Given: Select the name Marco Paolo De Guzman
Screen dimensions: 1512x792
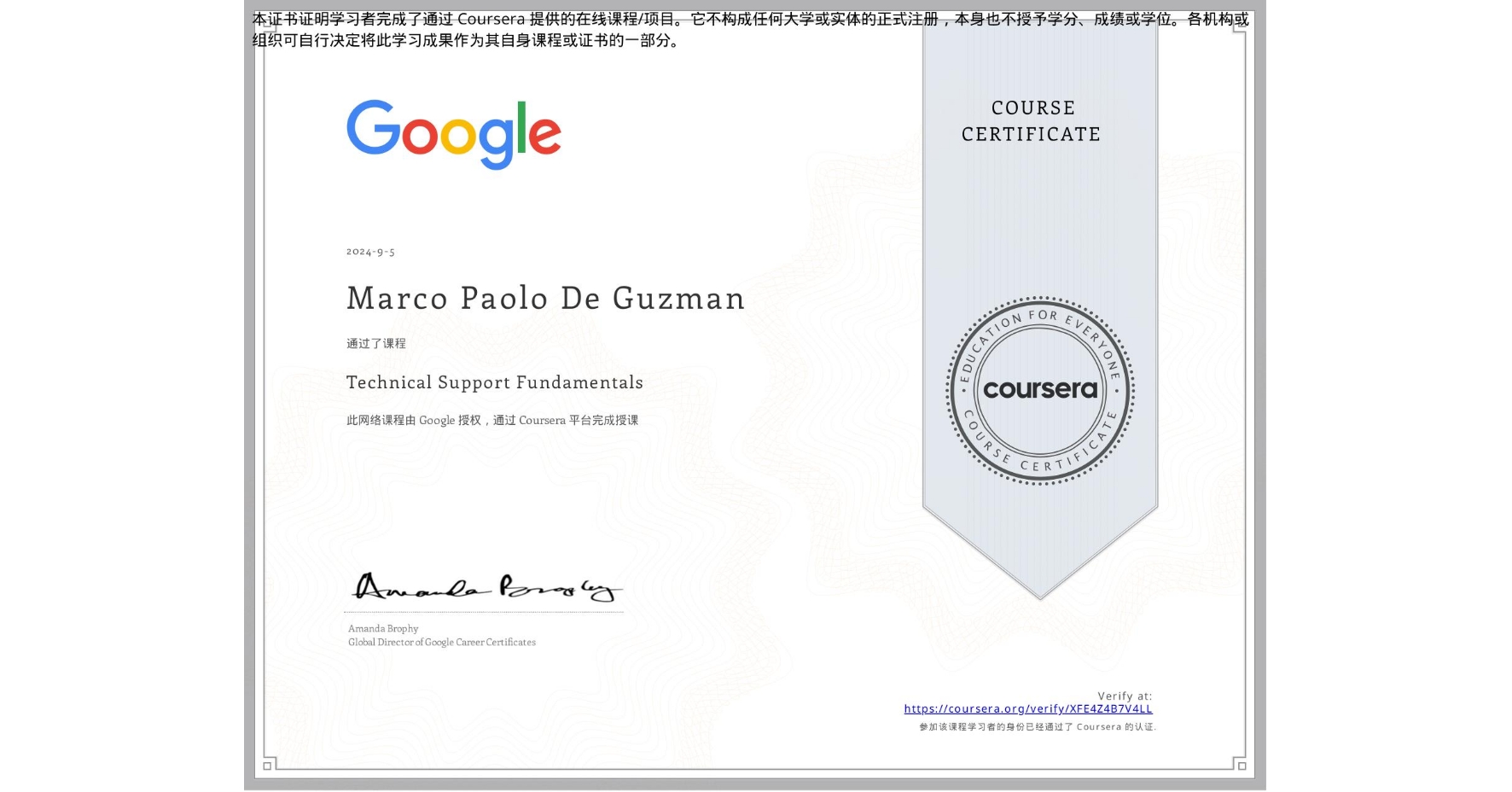Looking at the screenshot, I should 546,298.
